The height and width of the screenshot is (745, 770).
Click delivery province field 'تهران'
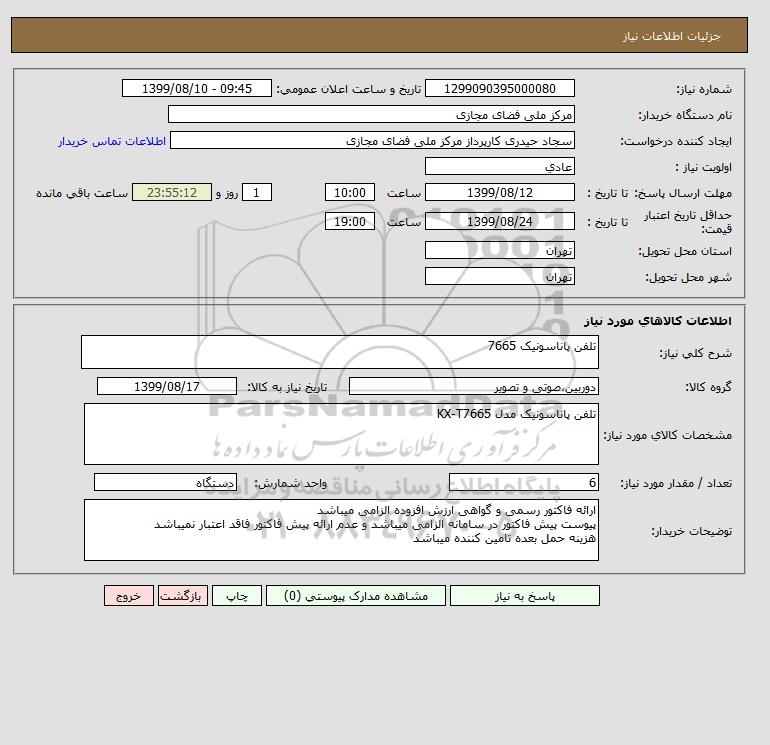499,250
